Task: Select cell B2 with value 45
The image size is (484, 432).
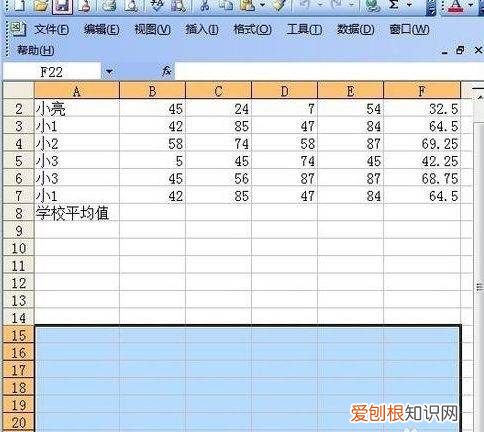Action: pyautogui.click(x=152, y=109)
